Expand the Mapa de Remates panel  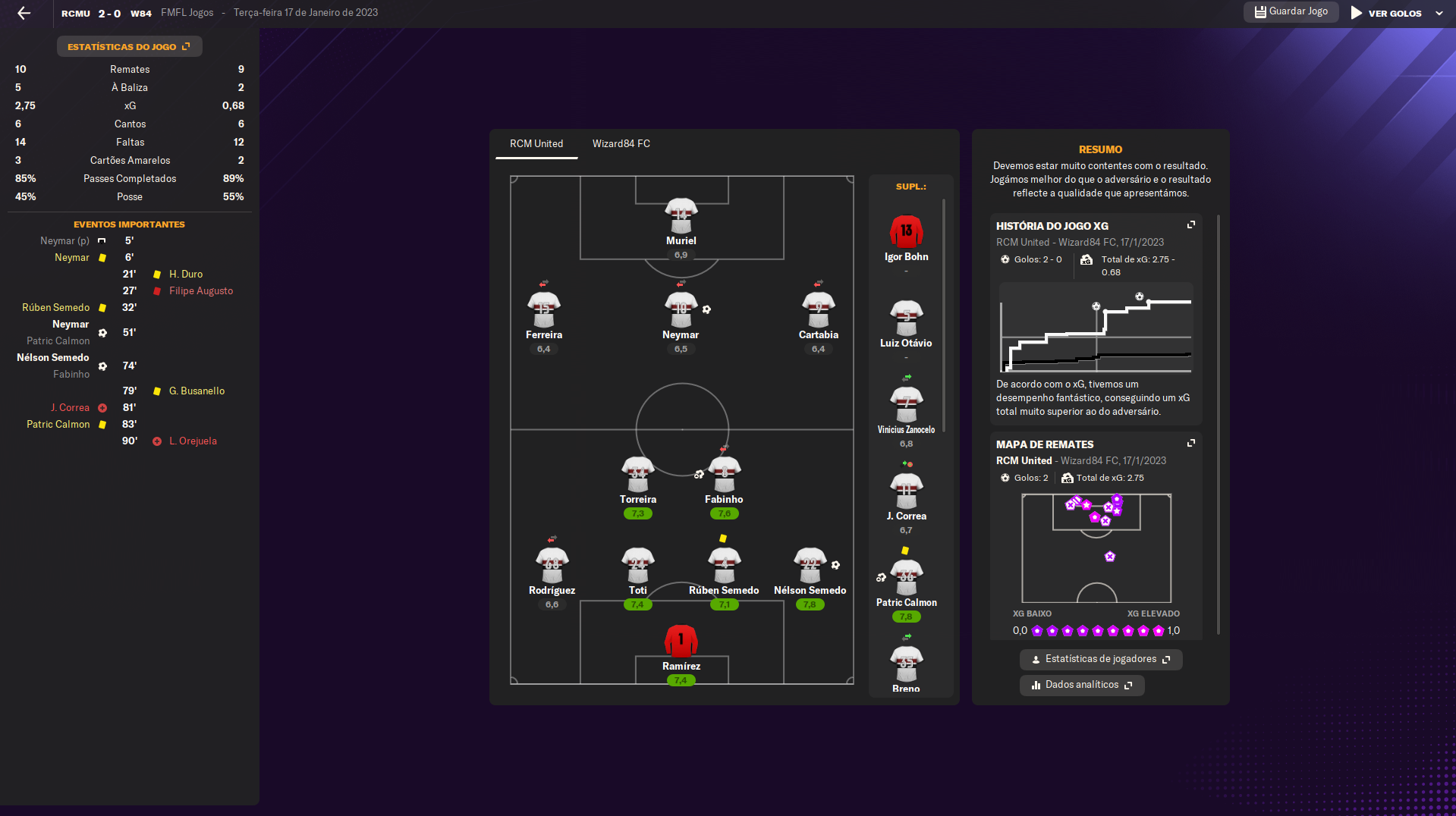[1191, 444]
